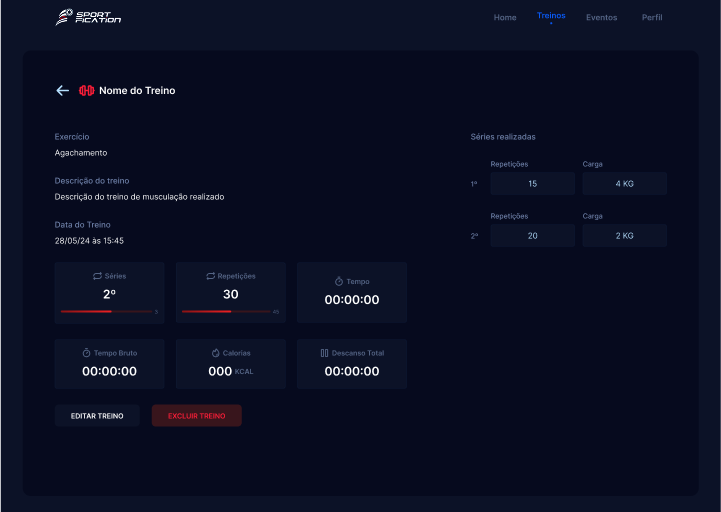Click the date 28/05/24 às 15:45
Screen dimensions: 721x512
click(x=89, y=241)
